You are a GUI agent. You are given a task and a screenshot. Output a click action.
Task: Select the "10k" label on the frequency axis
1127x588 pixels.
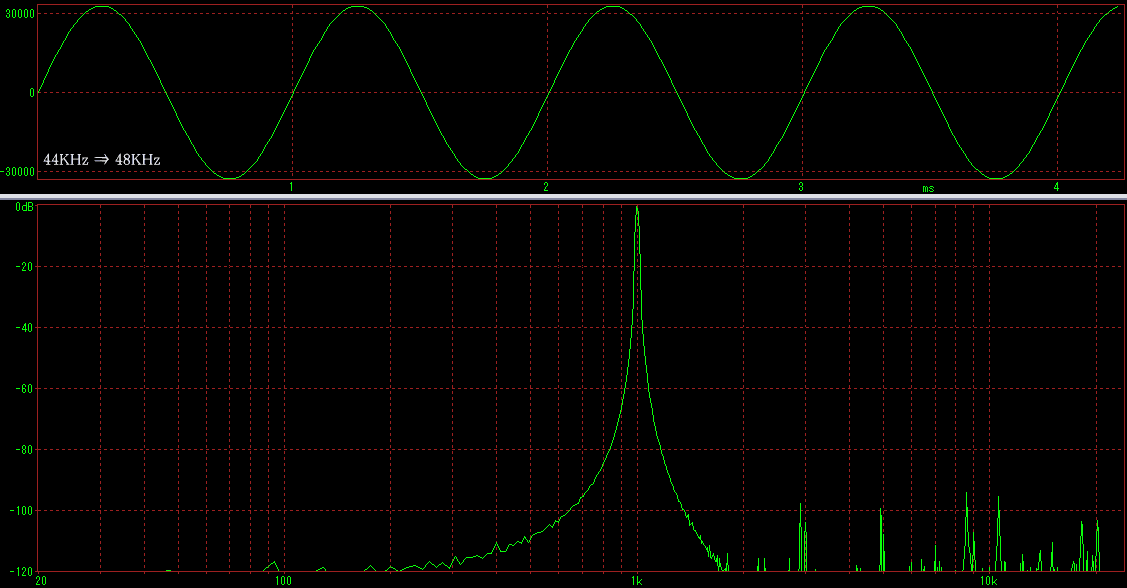click(x=989, y=581)
